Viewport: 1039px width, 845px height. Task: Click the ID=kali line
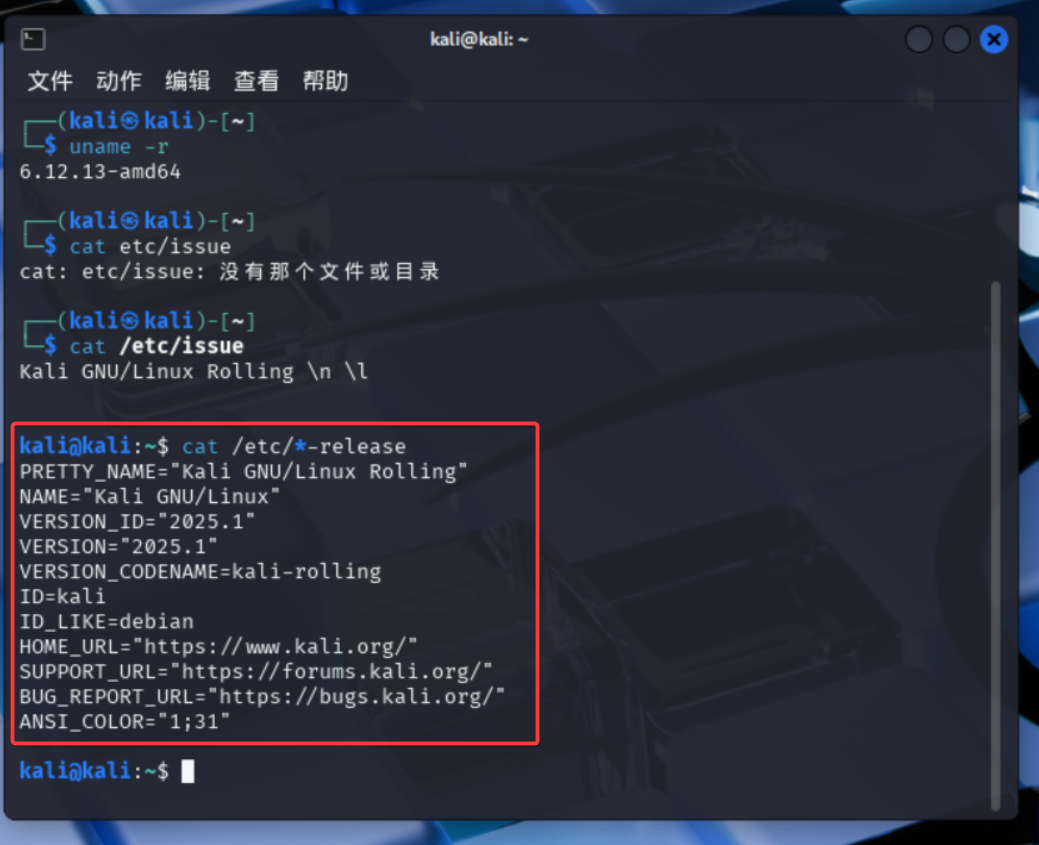coord(62,596)
